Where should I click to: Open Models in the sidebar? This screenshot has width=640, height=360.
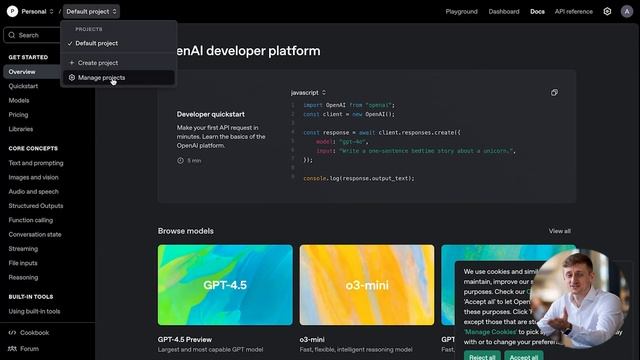tap(19, 100)
